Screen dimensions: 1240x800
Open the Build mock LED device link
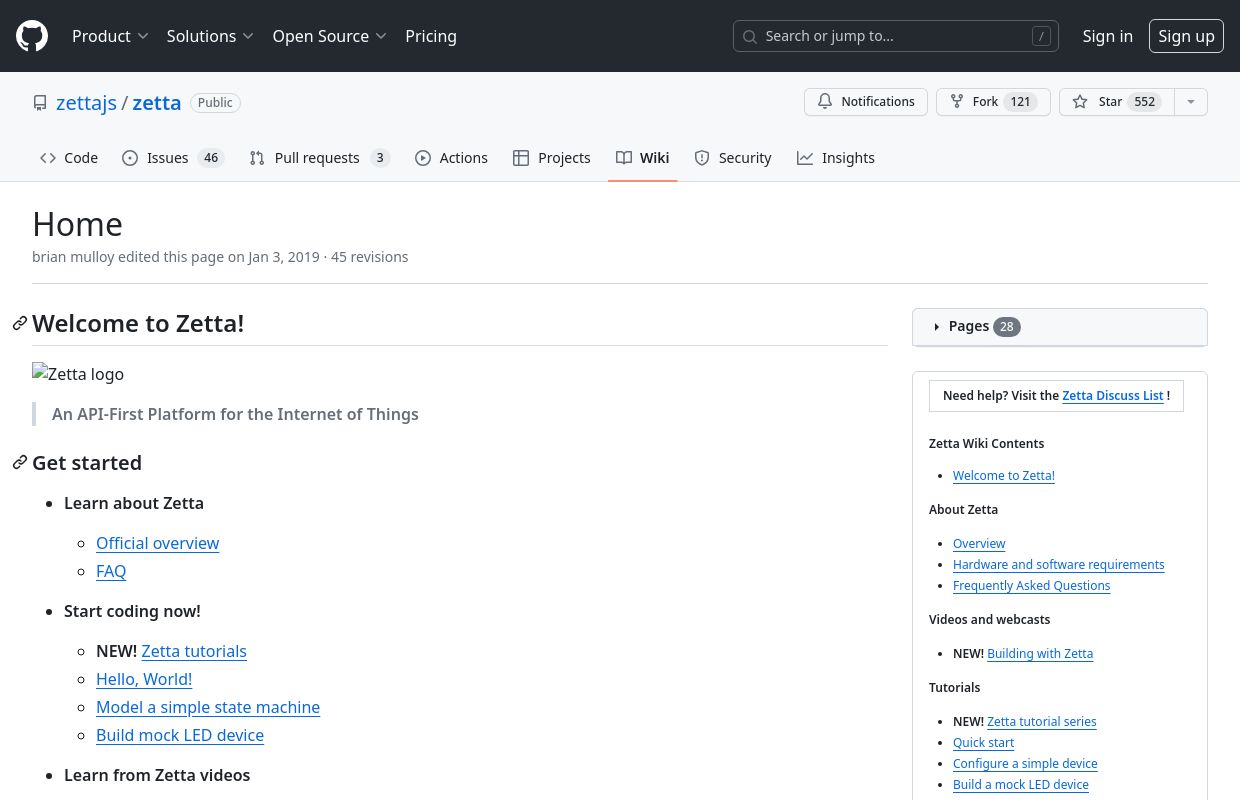pos(180,735)
